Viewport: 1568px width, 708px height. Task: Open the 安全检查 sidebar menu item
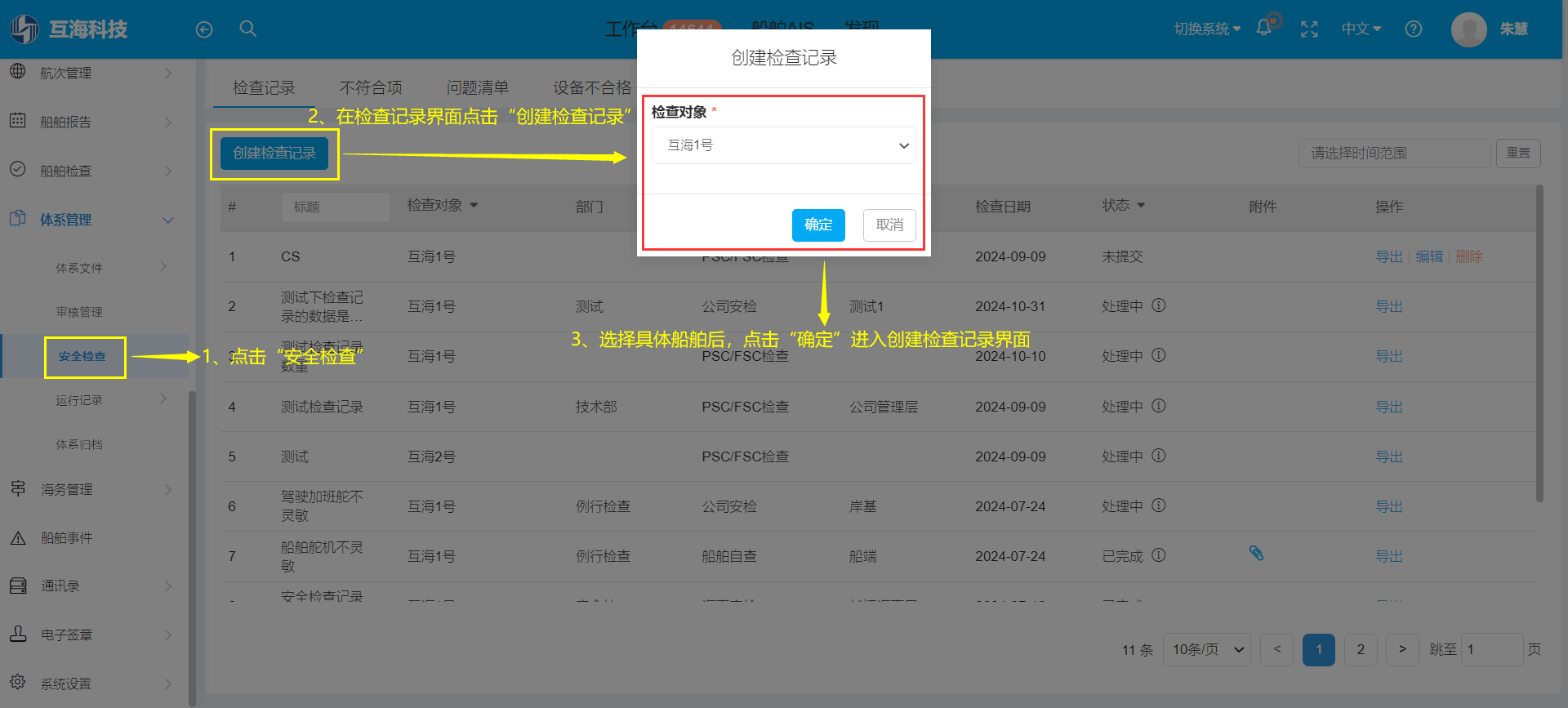82,356
